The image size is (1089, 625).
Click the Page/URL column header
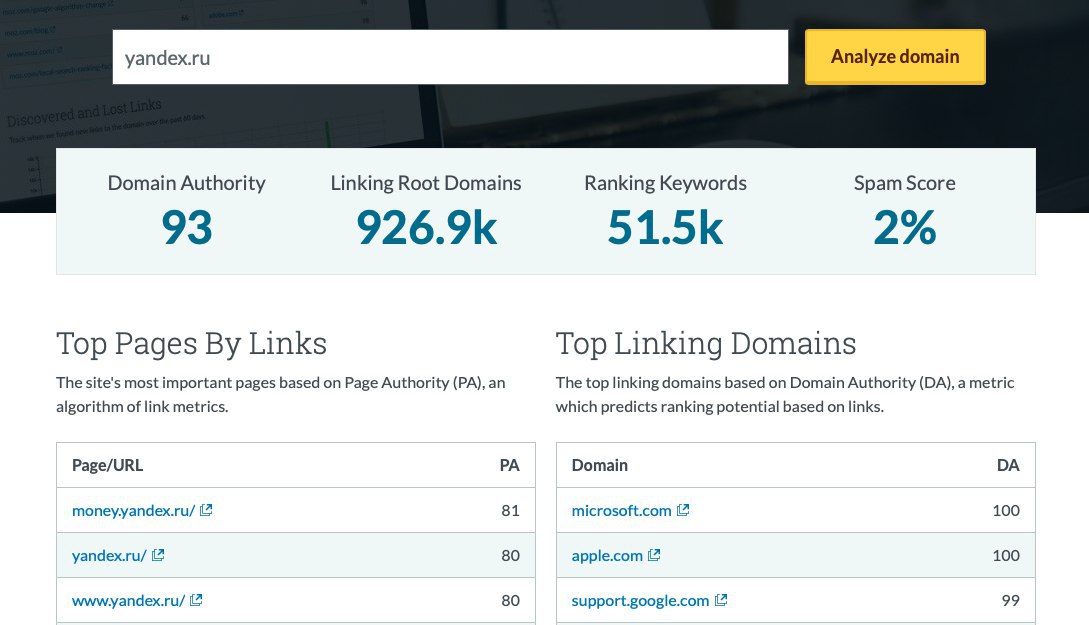coord(108,465)
